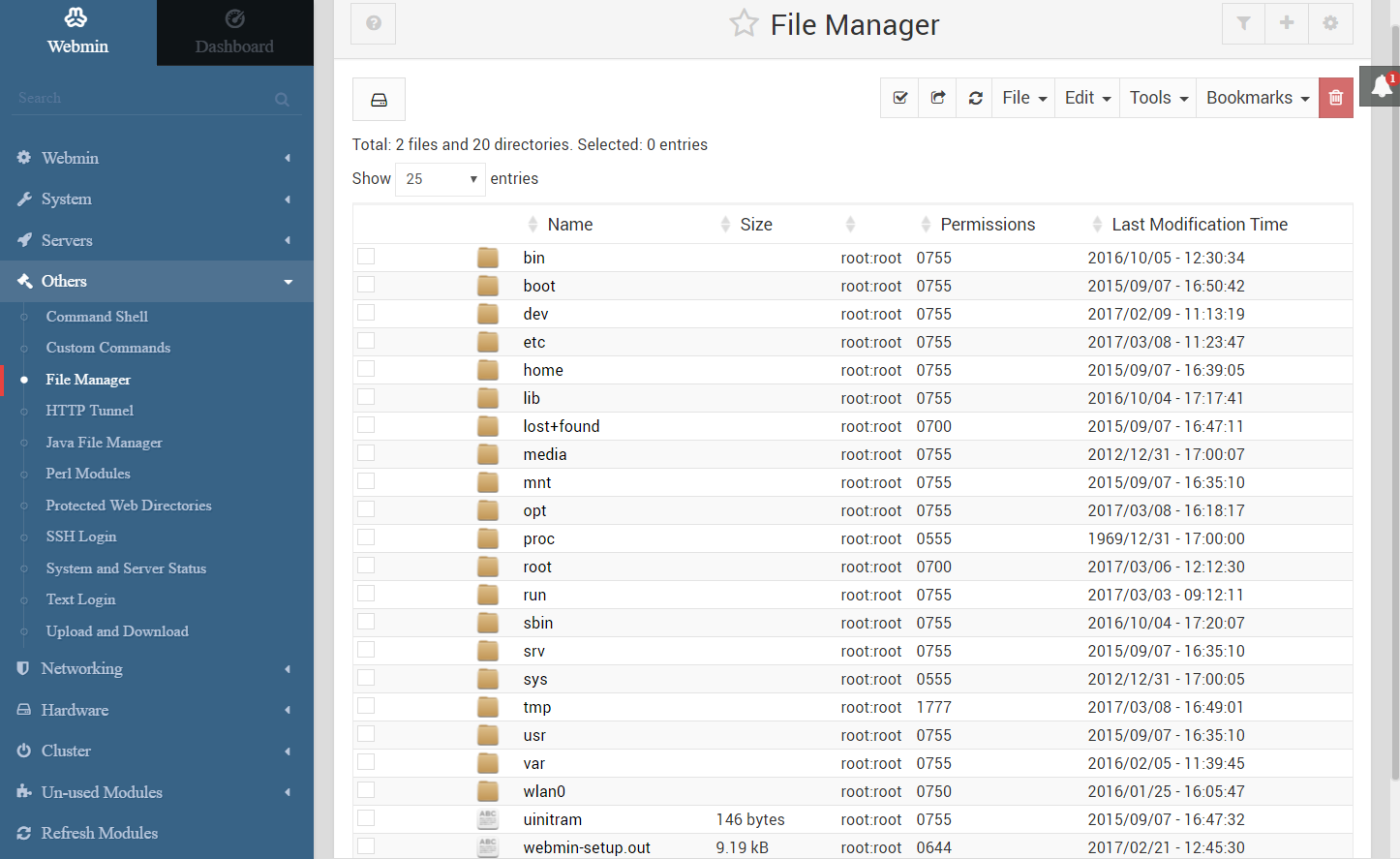Select the etc row checkbox
The width and height of the screenshot is (1400, 859).
(x=366, y=340)
